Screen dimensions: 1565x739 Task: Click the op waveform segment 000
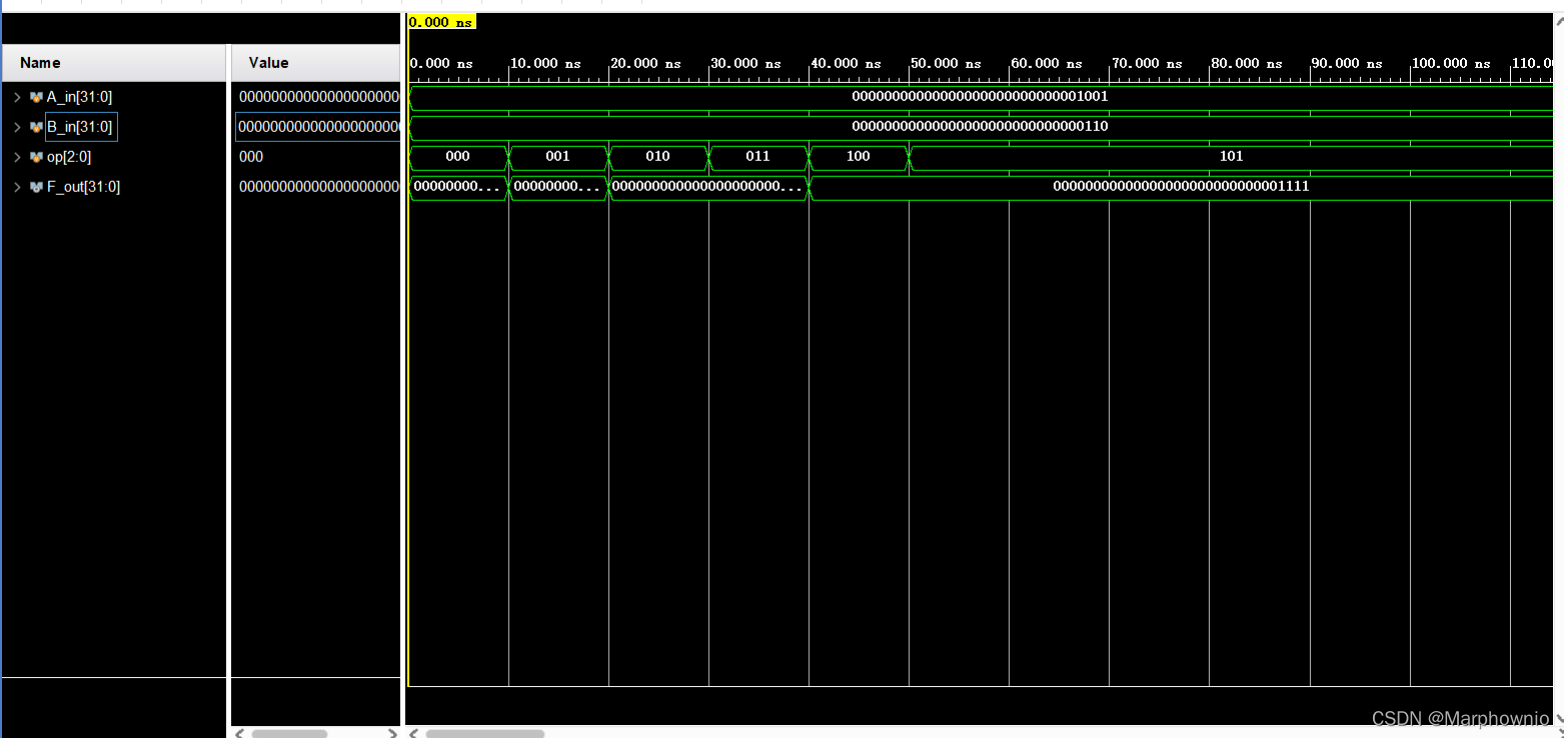458,157
